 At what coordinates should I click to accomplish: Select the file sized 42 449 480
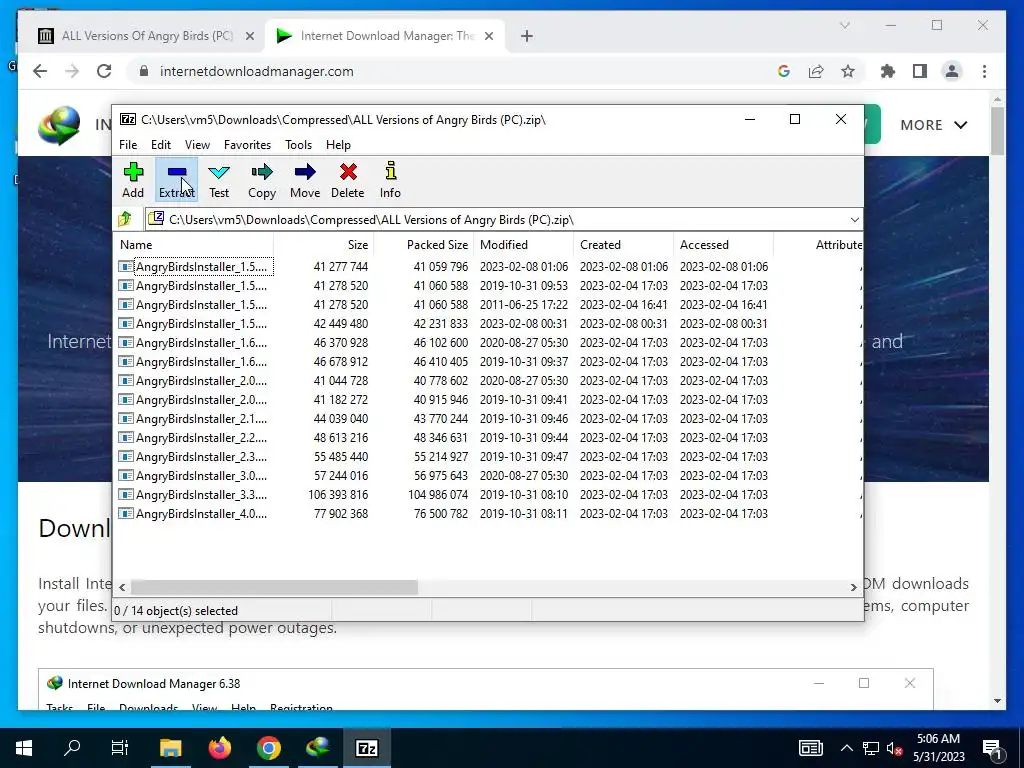click(488, 323)
